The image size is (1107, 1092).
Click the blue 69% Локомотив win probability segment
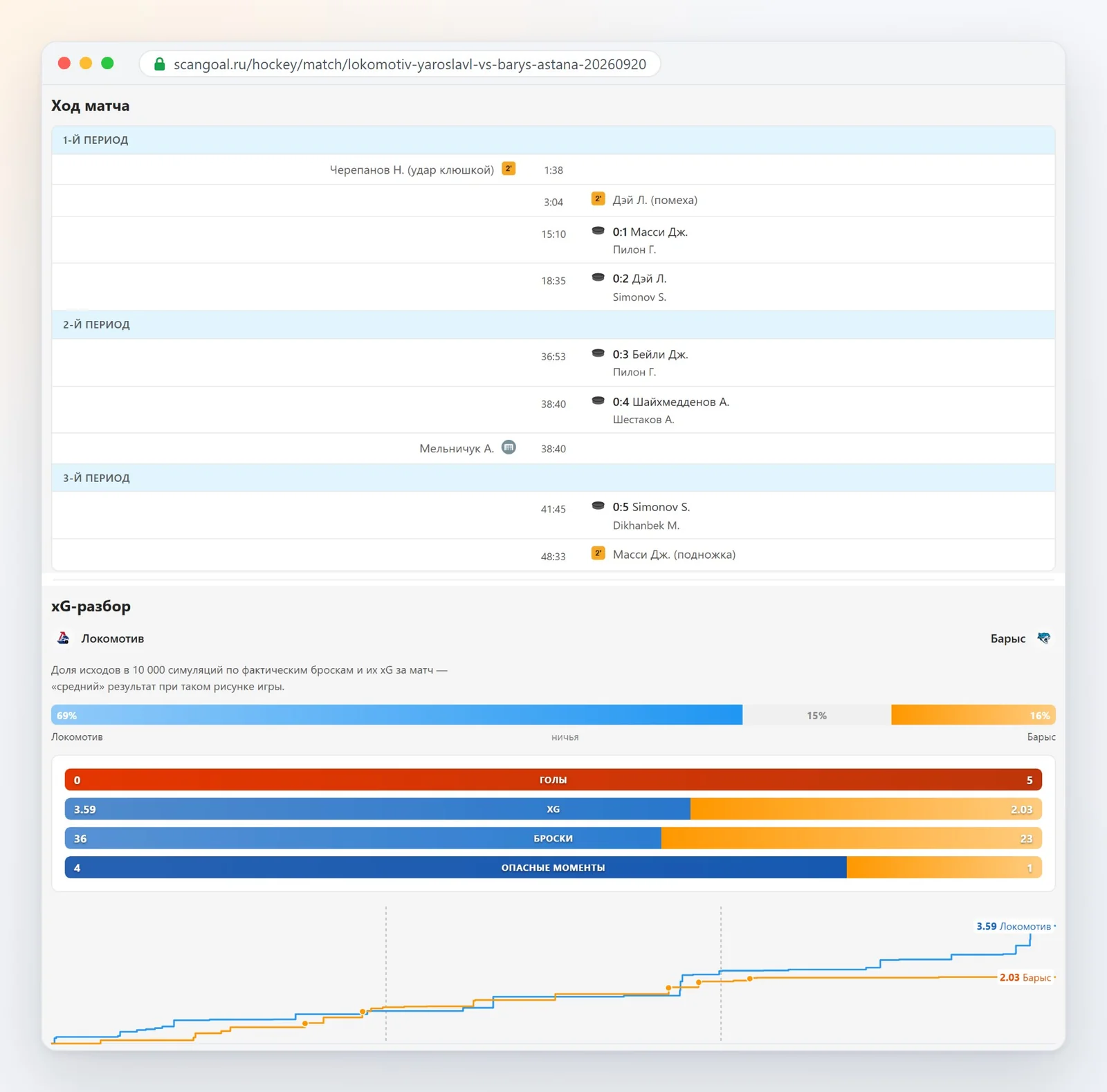click(397, 715)
